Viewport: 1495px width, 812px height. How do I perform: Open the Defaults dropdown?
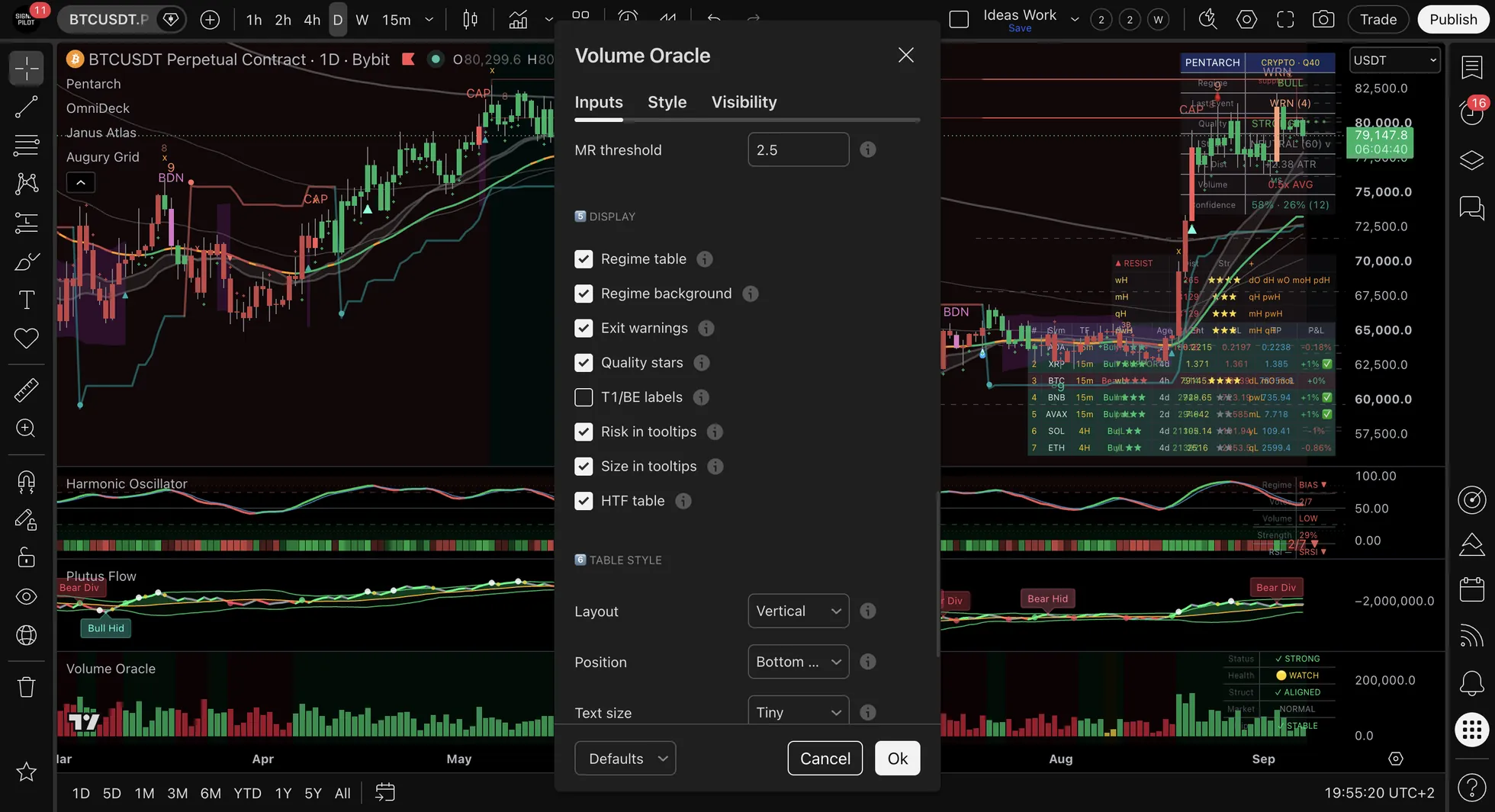click(x=625, y=759)
